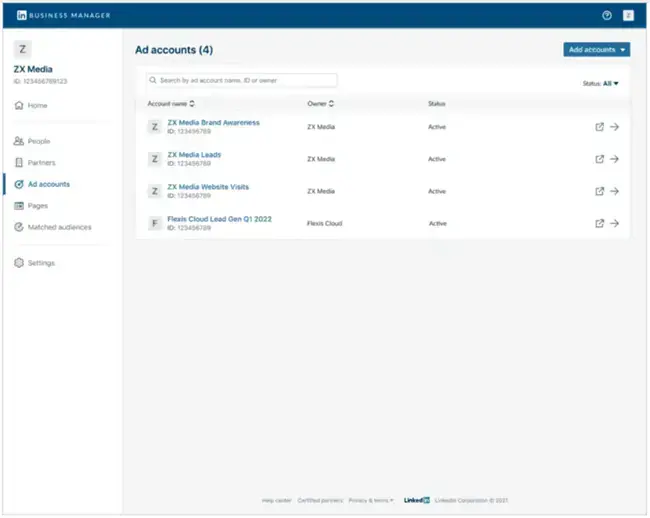This screenshot has width=650, height=518.
Task: Open the ZX Media Leads account link
Action: coord(194,155)
